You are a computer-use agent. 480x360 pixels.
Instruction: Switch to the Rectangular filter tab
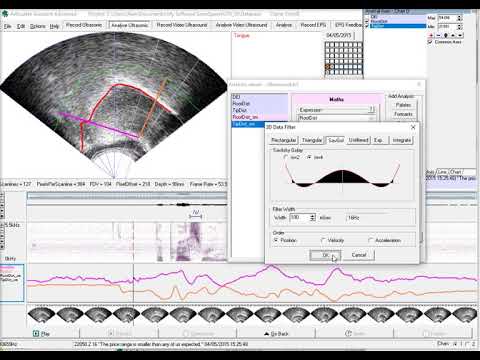(x=284, y=140)
